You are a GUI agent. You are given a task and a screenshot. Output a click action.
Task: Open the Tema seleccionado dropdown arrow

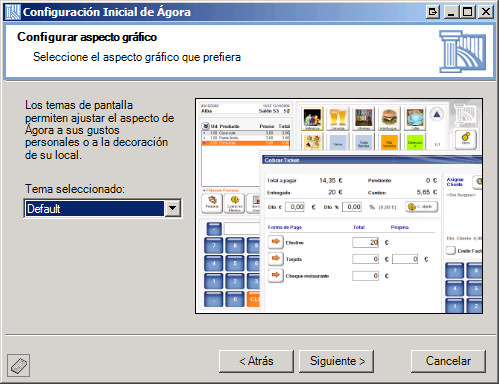173,208
